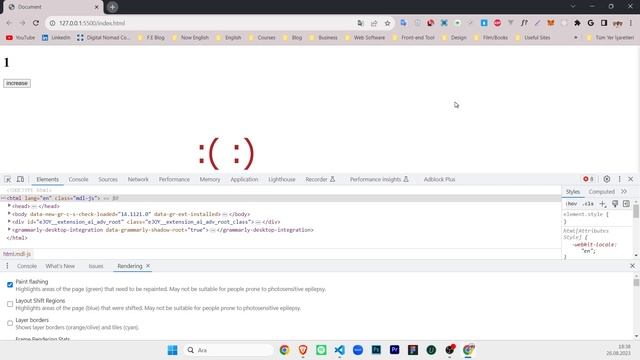Toggle computed styles sidebar icon in Styles pane
640x360 pixels.
(x=626, y=203)
